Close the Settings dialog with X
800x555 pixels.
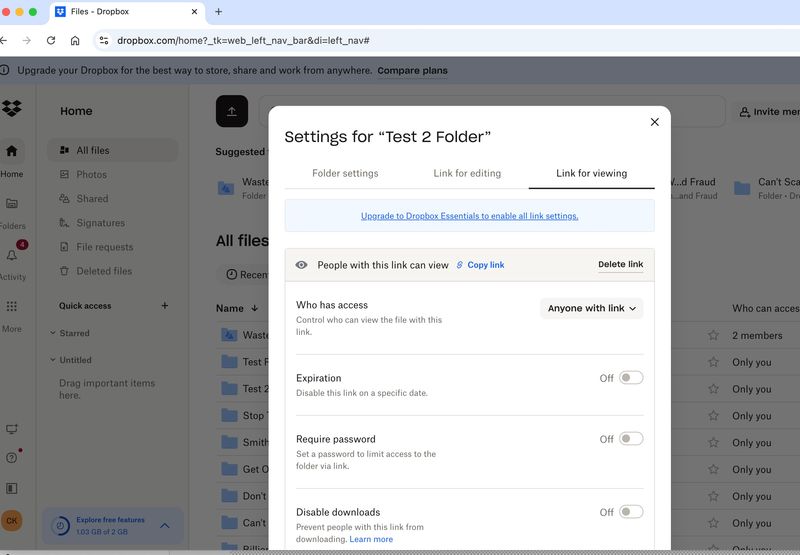(x=655, y=122)
